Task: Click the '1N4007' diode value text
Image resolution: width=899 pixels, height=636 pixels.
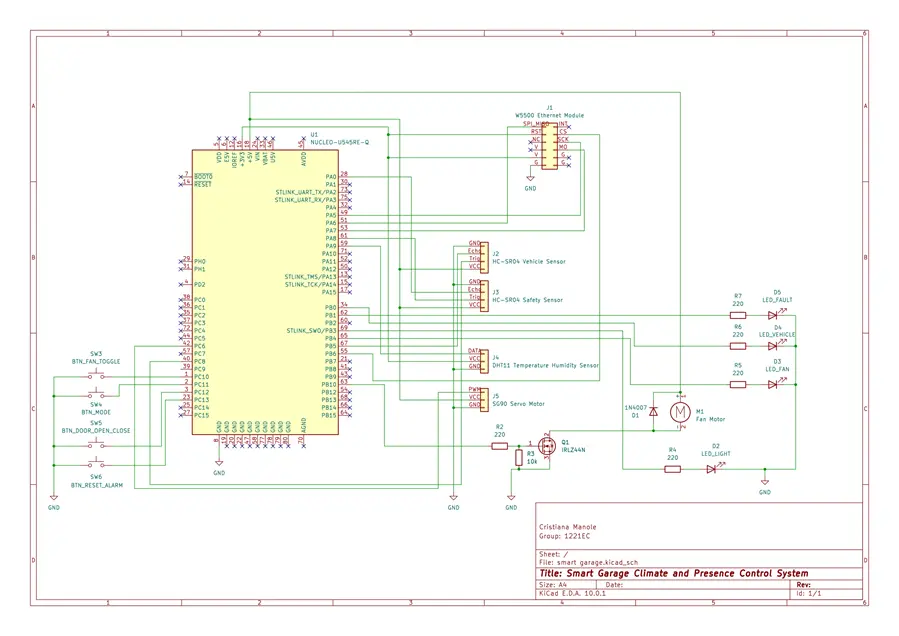Action: 636,408
